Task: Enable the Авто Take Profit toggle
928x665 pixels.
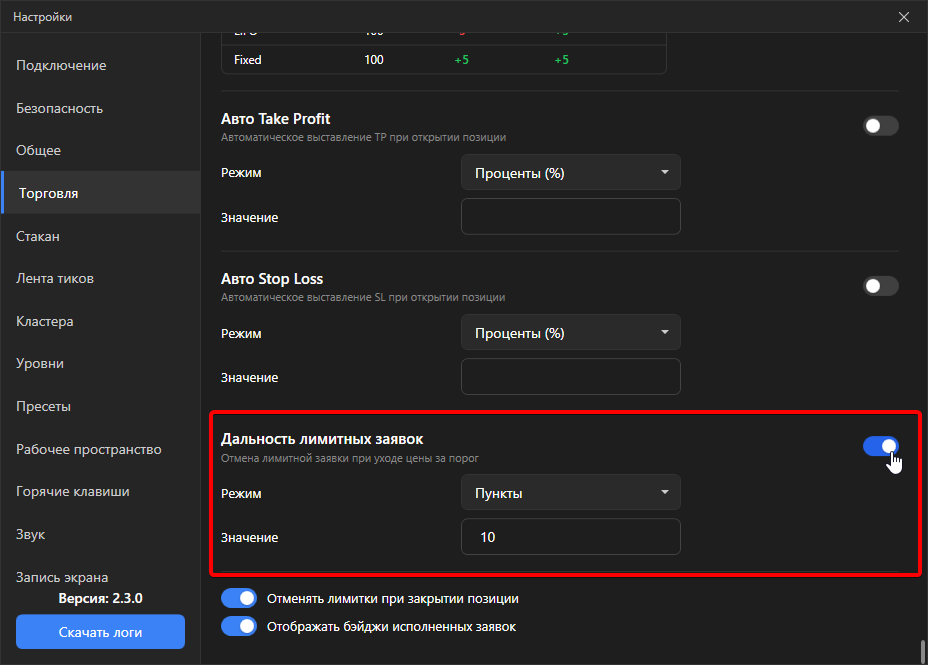Action: [x=881, y=125]
